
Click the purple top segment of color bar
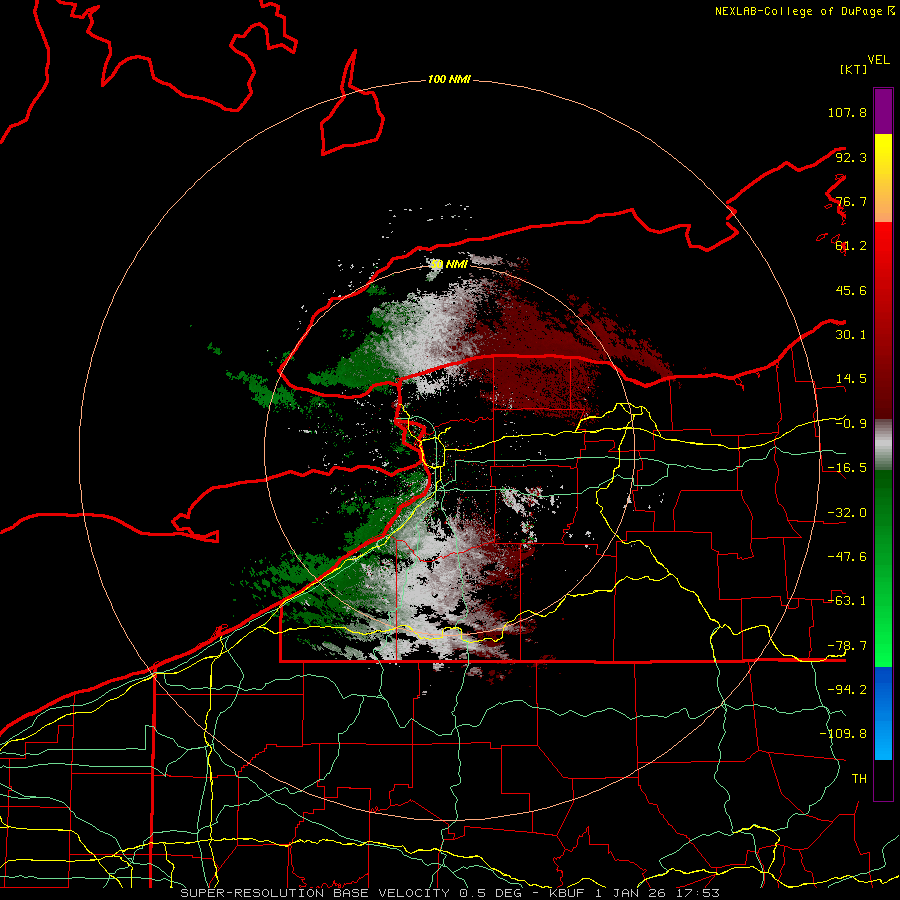(x=883, y=111)
